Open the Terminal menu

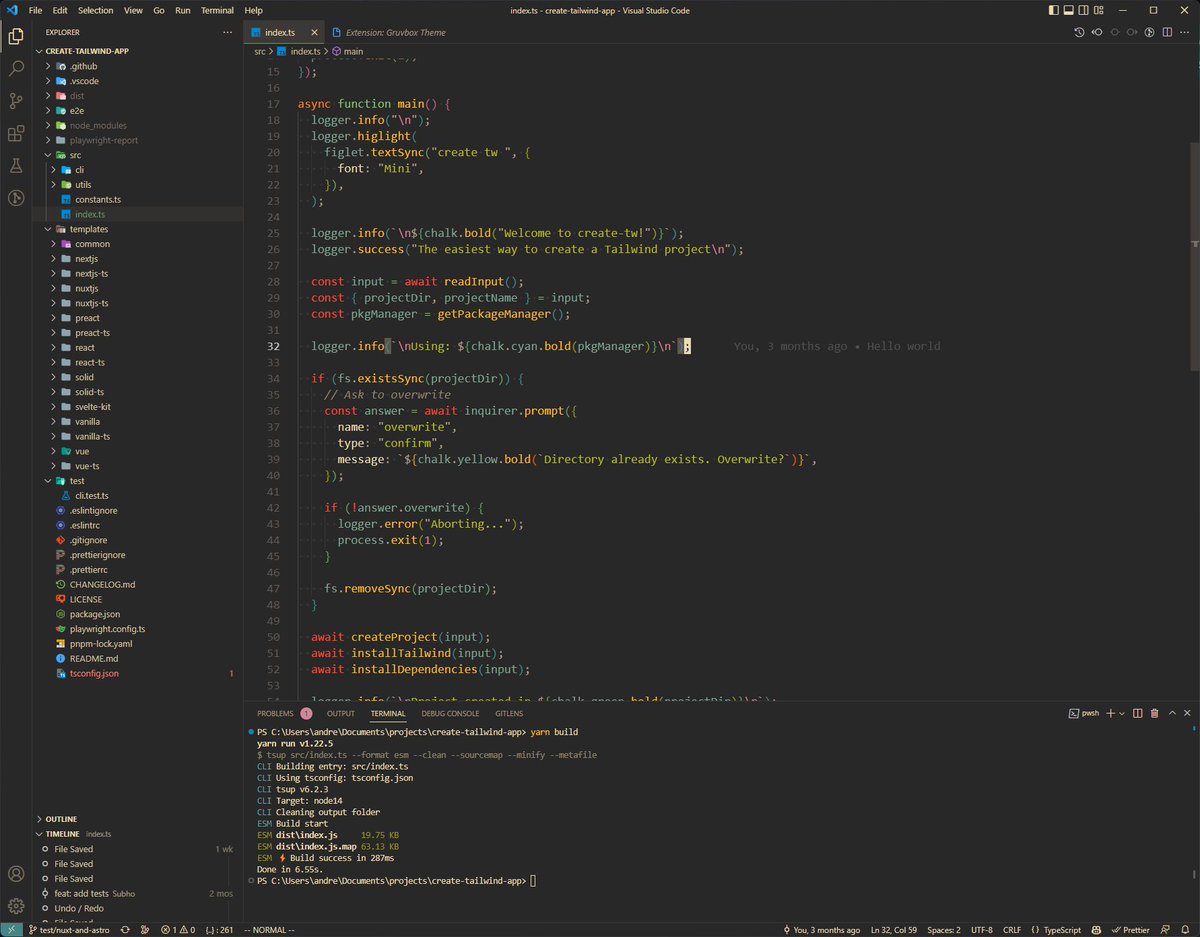(217, 10)
